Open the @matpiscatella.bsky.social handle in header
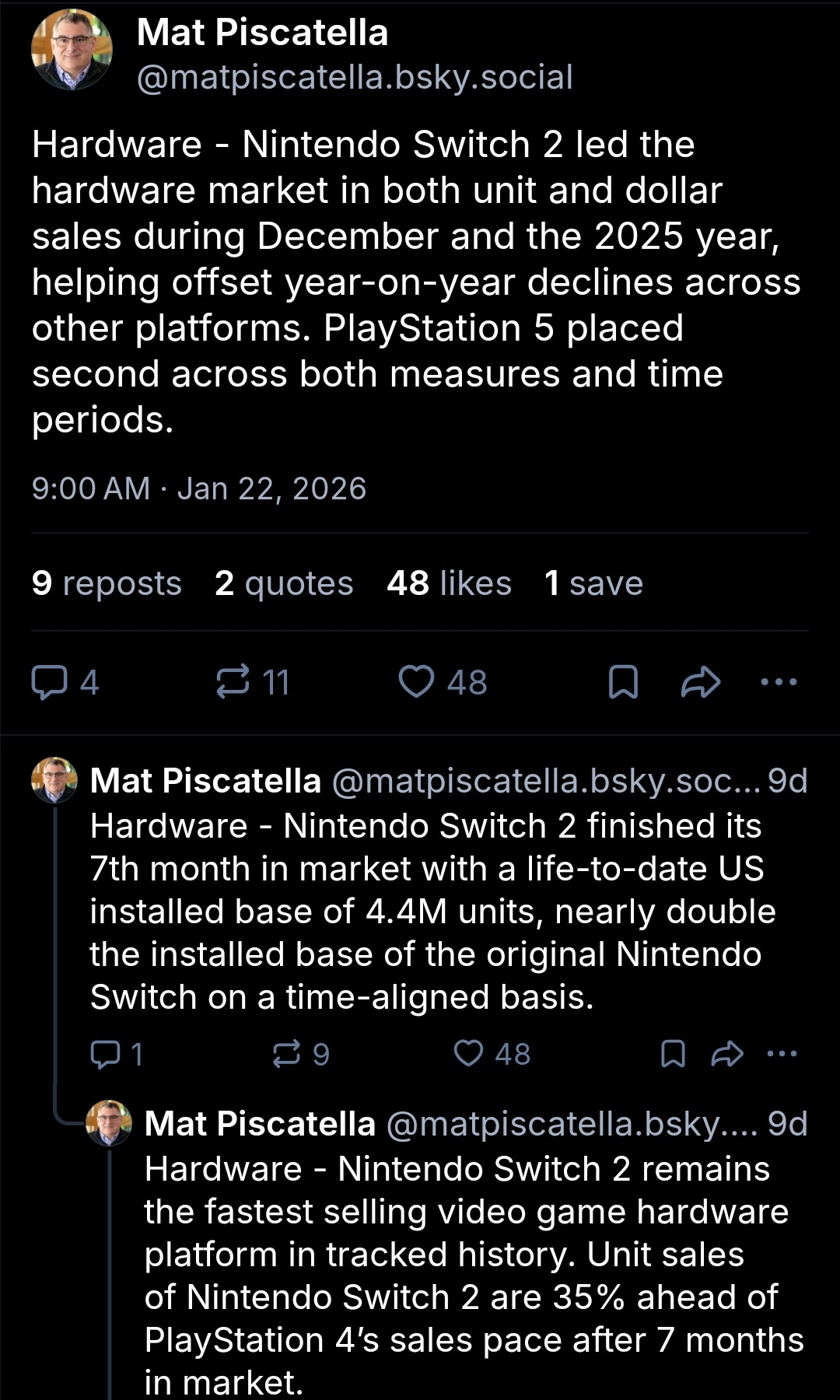This screenshot has width=840, height=1400. (x=355, y=77)
